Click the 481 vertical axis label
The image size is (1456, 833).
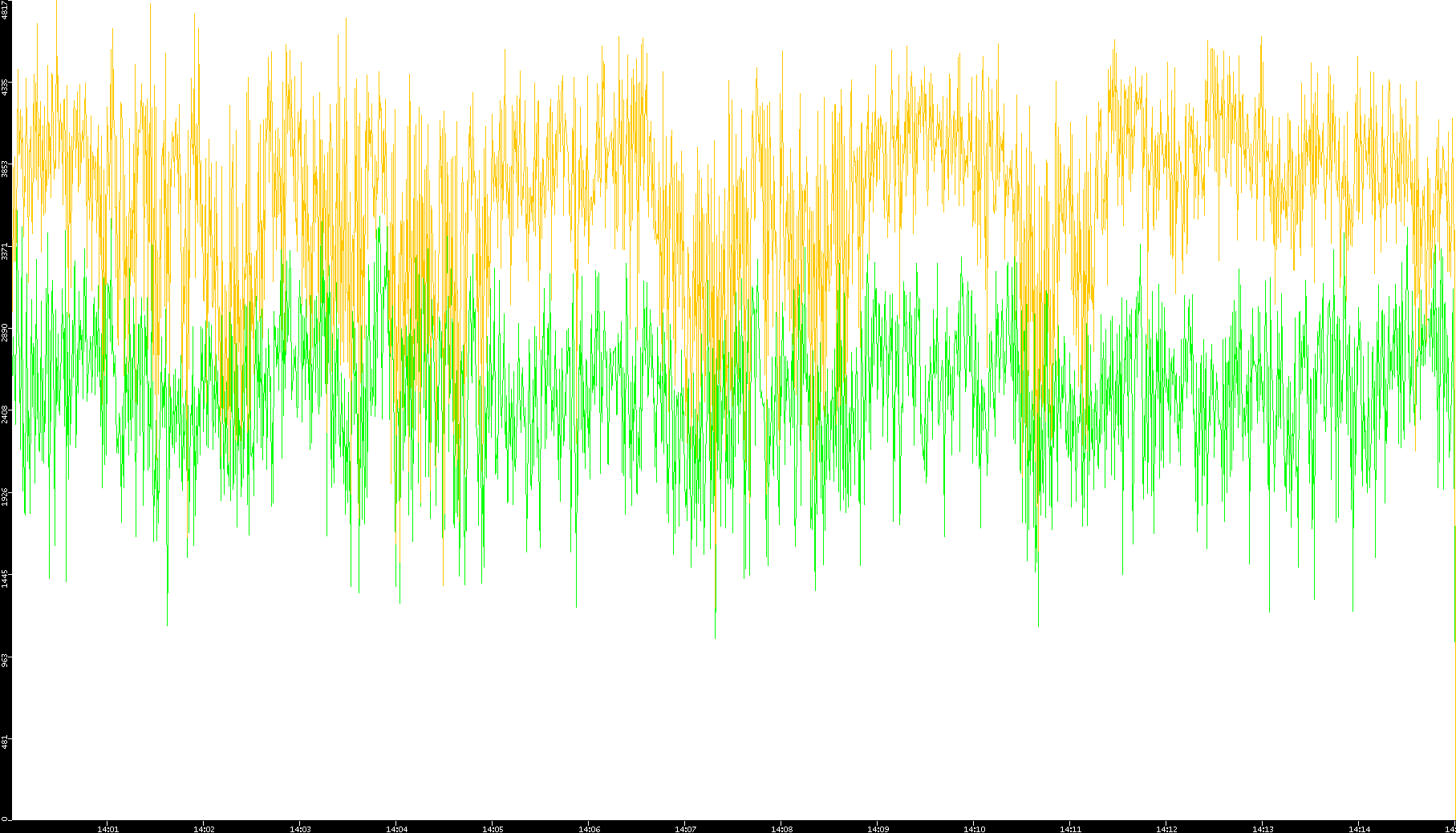[6, 742]
